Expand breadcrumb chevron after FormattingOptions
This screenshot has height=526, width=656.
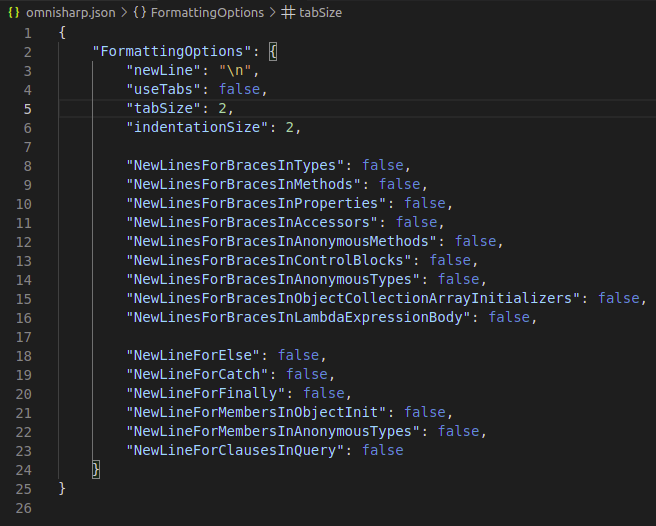coord(272,13)
